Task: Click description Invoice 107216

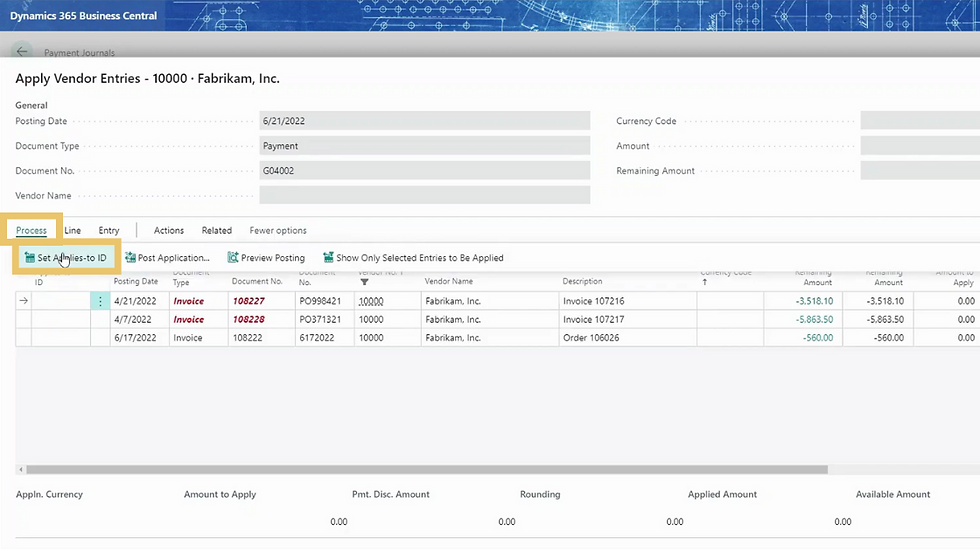Action: tap(593, 301)
